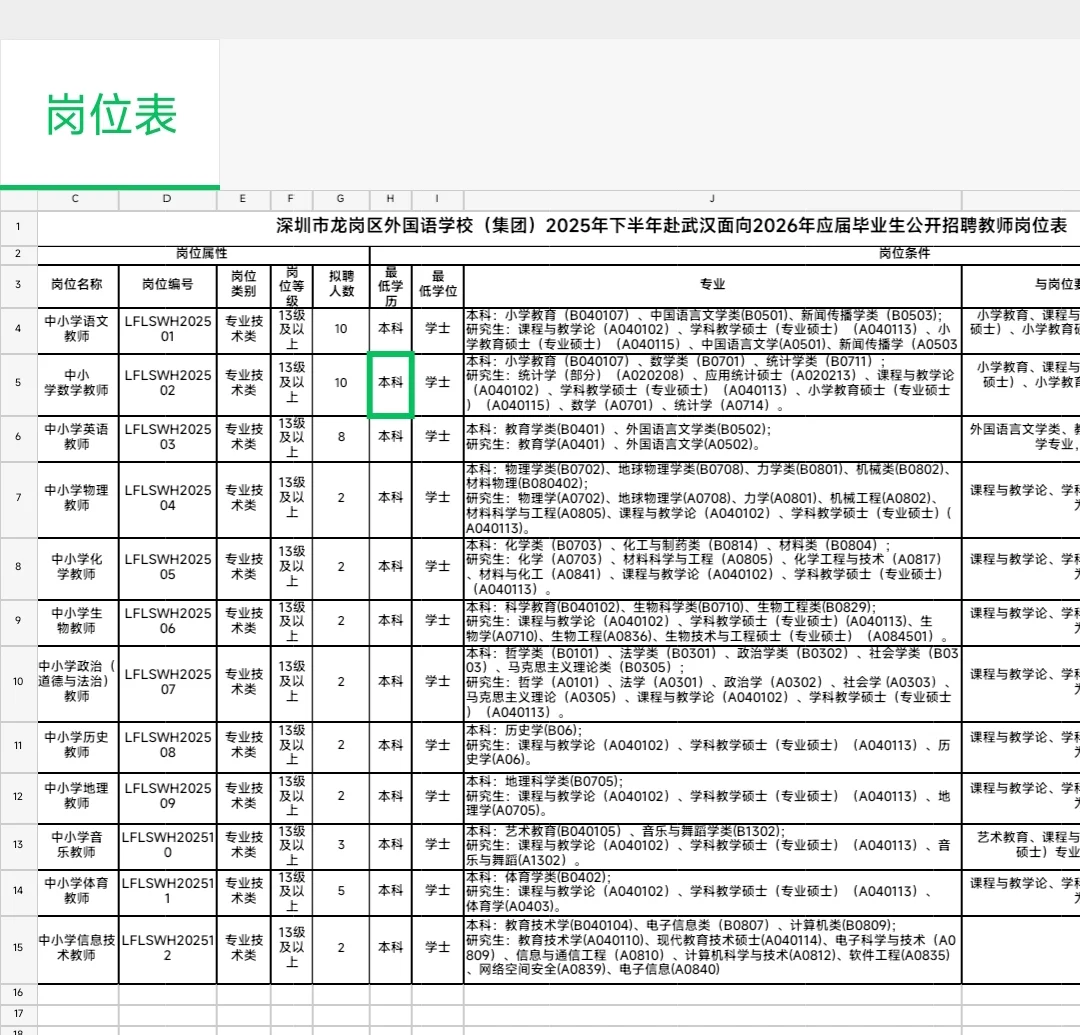The width and height of the screenshot is (1080, 1035).
Task: Click the 岗位等级 header cell
Action: point(291,285)
